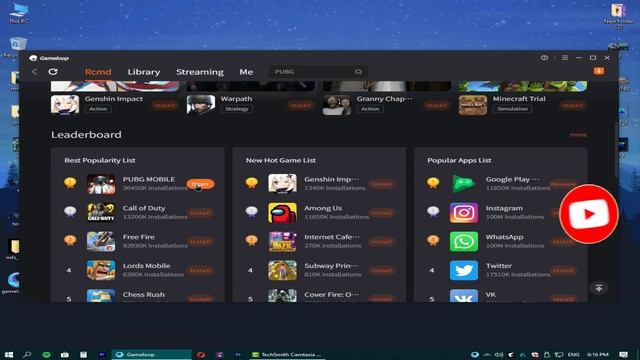640x360 pixels.
Task: Click the Instagram app icon
Action: [x=464, y=212]
